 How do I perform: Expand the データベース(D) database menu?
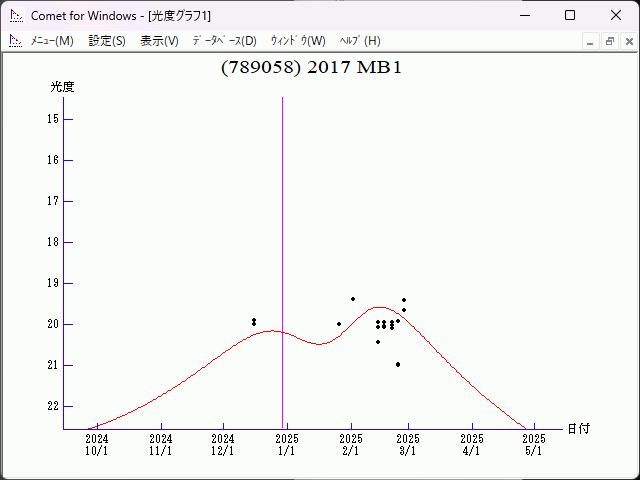(x=224, y=41)
